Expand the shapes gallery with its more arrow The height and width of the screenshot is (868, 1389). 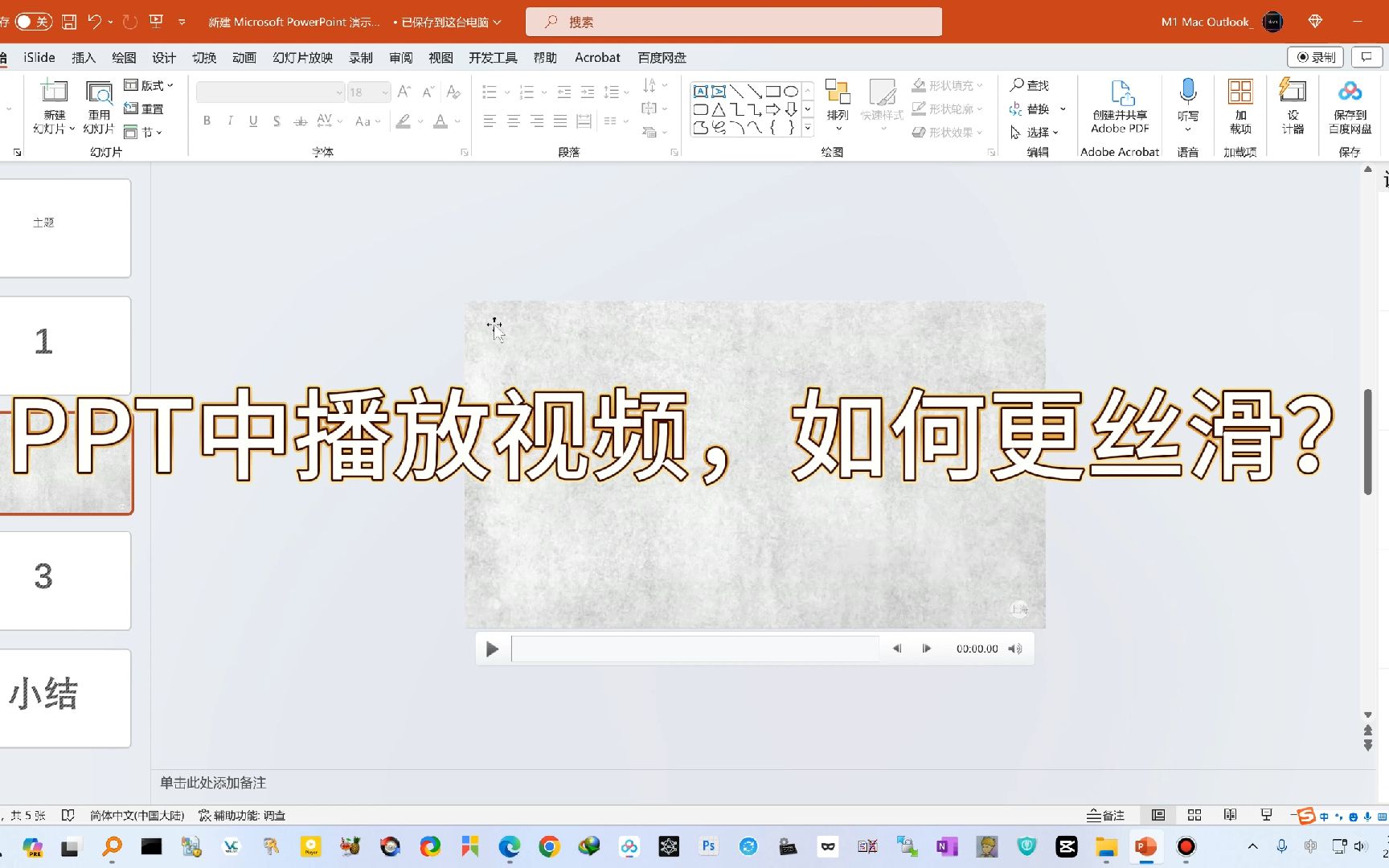806,127
